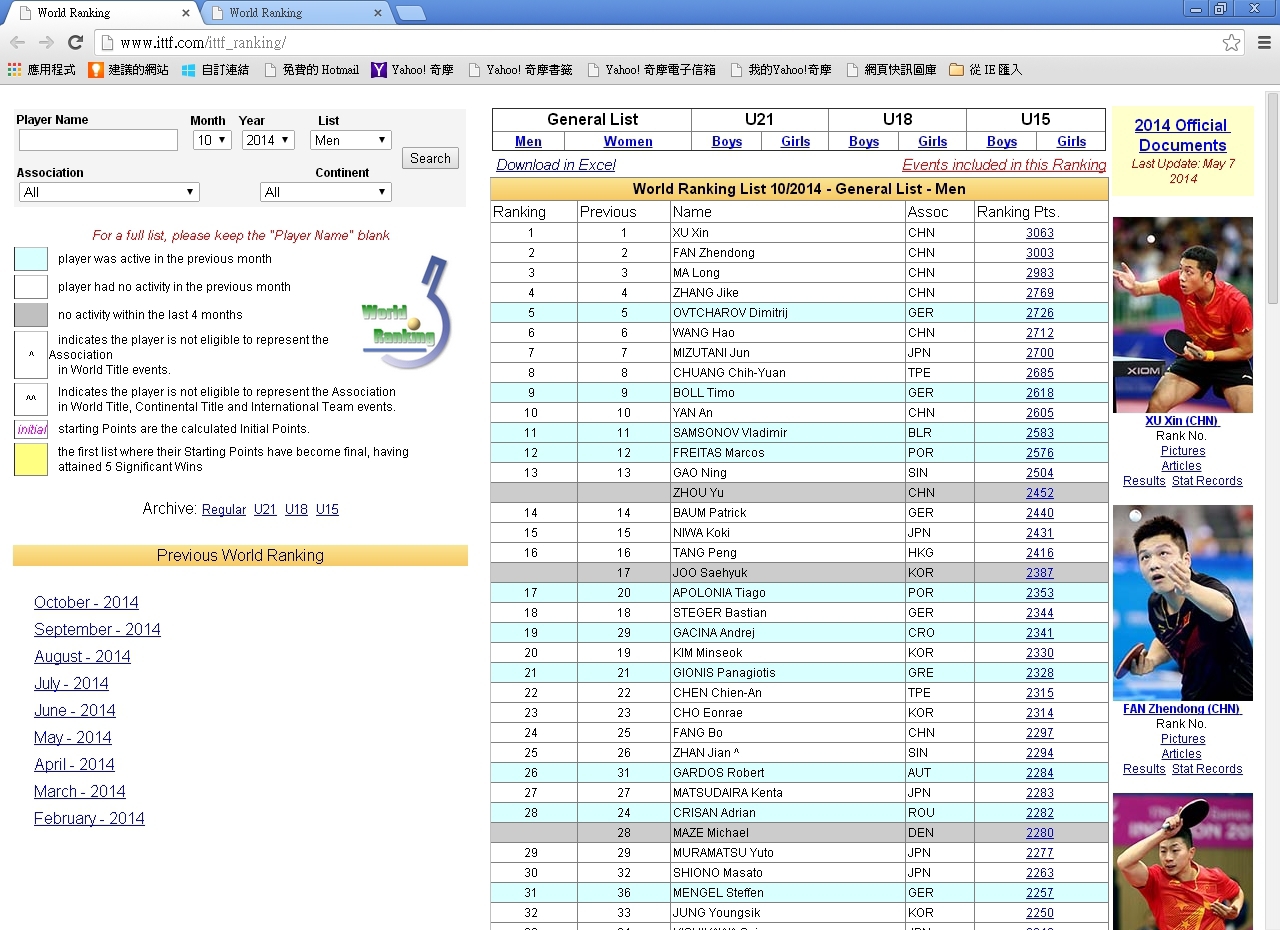This screenshot has height=930, width=1280.
Task: Open the 網頁快訊圖庫 bookmark
Action: pos(891,70)
